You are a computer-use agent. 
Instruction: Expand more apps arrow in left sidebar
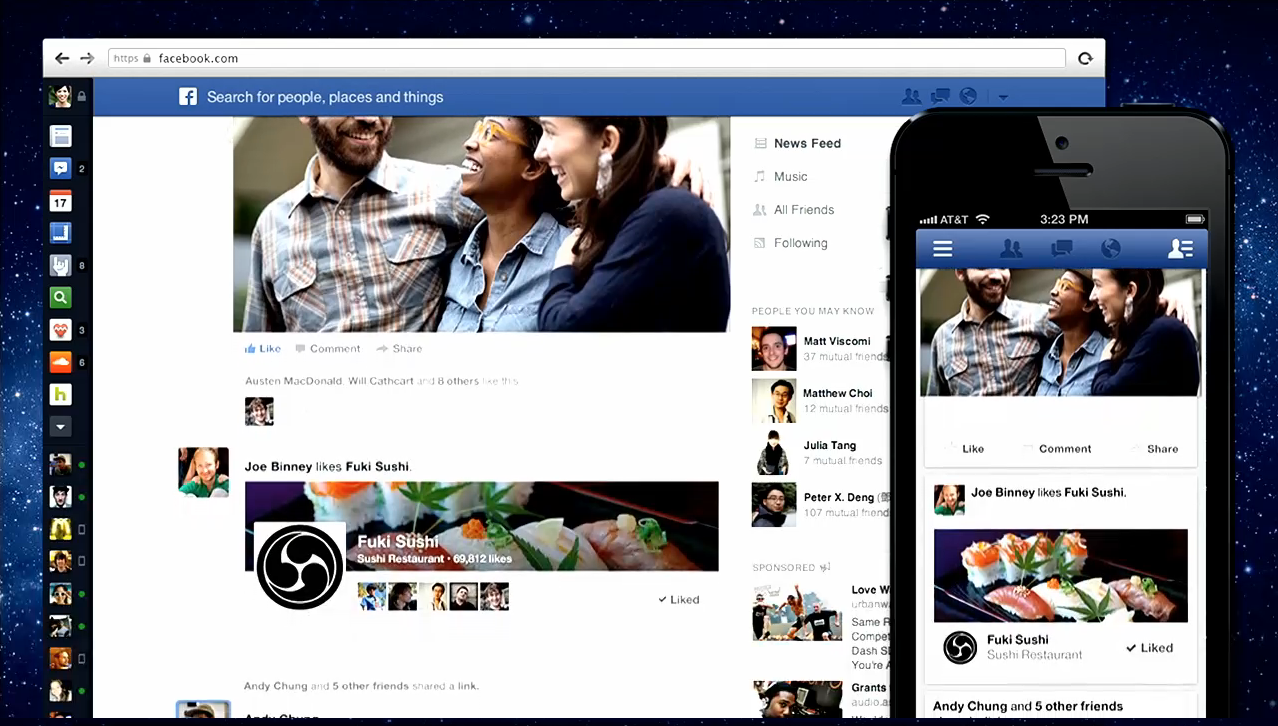pos(60,427)
